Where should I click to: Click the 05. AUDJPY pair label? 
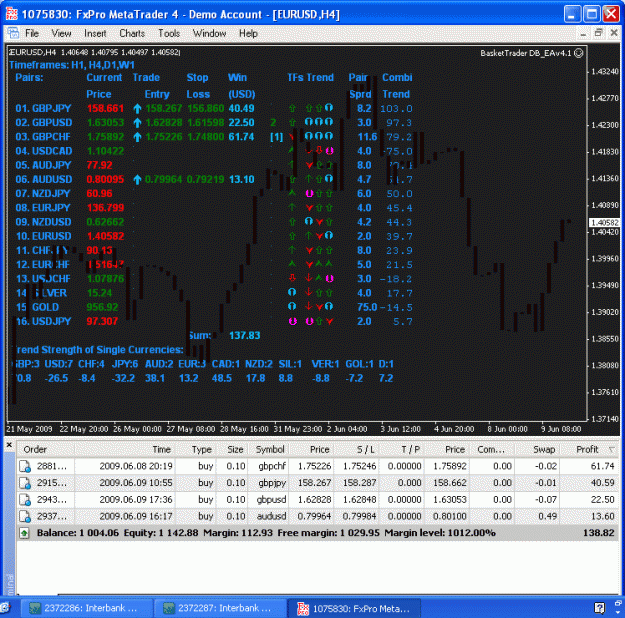tap(43, 165)
